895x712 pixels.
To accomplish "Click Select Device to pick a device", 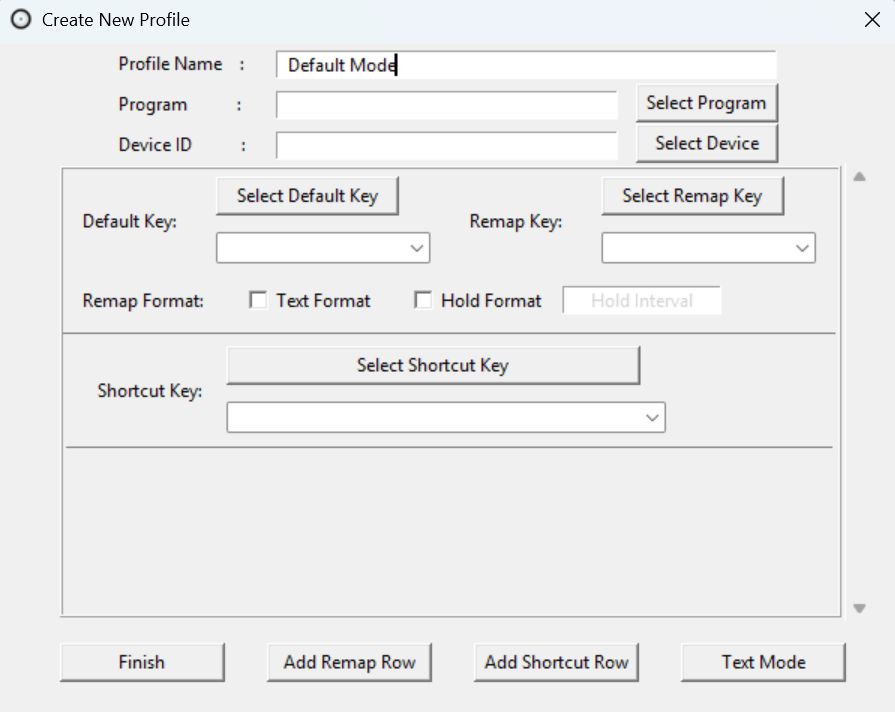I will tap(705, 143).
